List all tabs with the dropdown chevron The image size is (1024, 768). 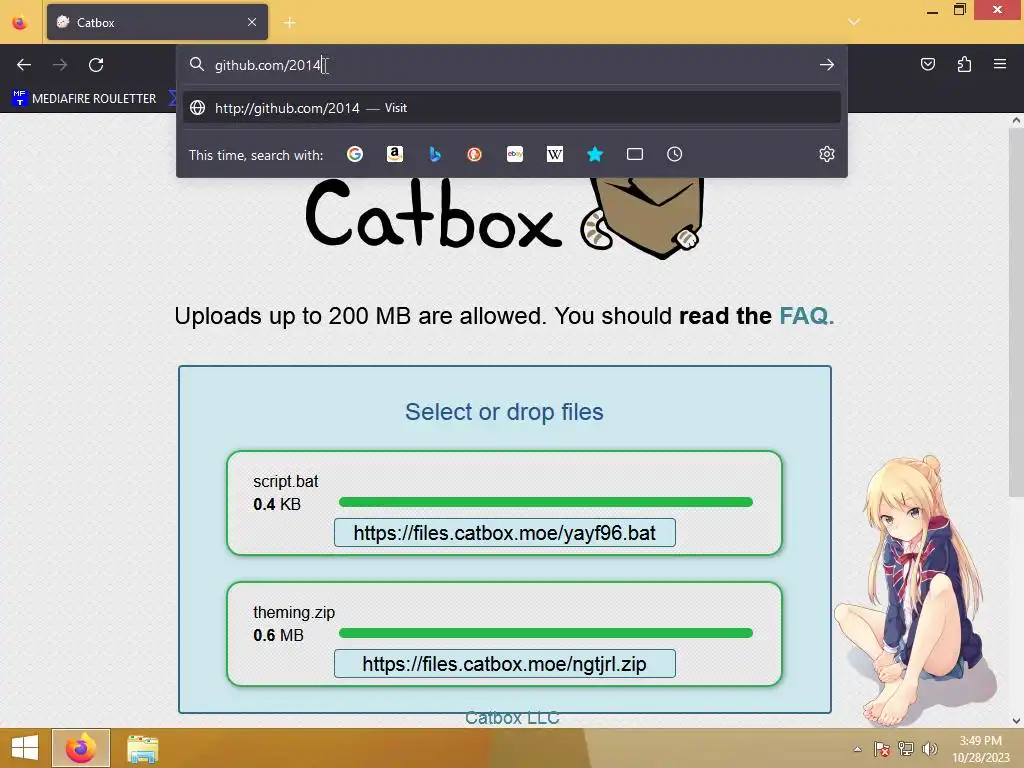(x=854, y=22)
